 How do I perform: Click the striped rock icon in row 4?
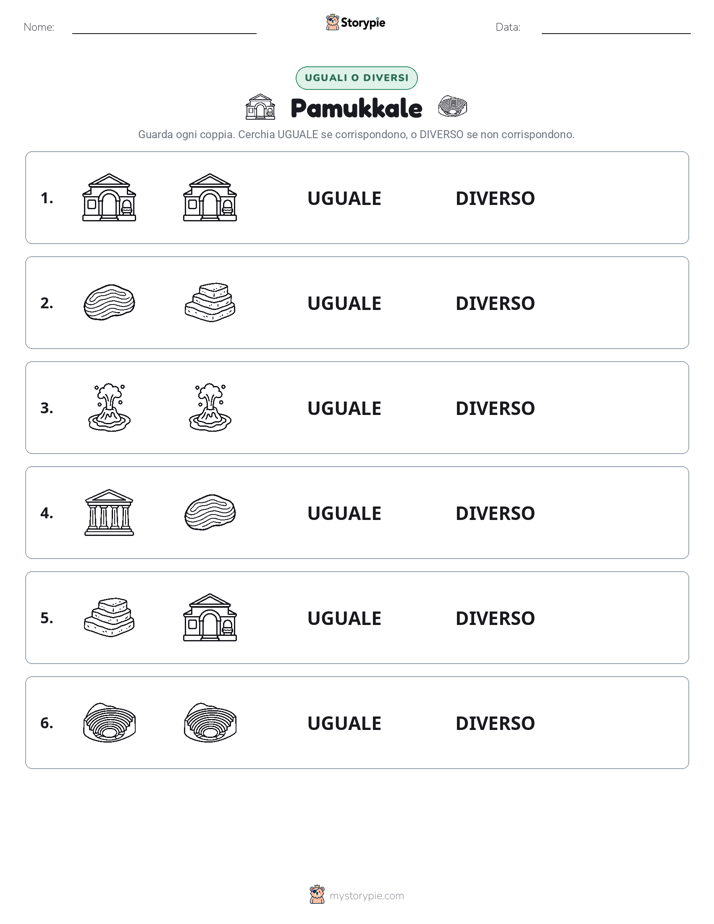coord(210,512)
